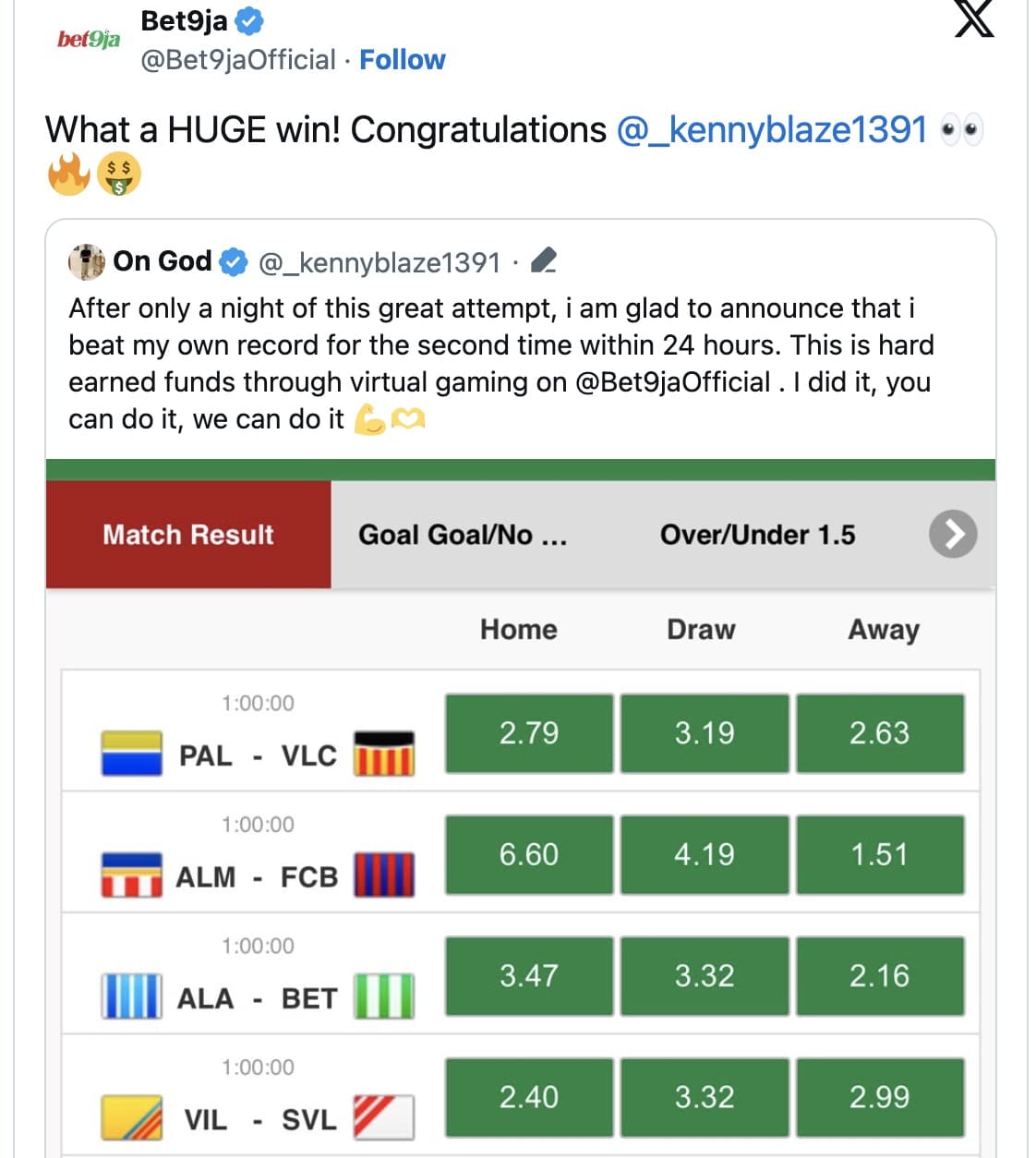The image size is (1036, 1158).
Task: Click the On God profile avatar
Action: tap(87, 262)
